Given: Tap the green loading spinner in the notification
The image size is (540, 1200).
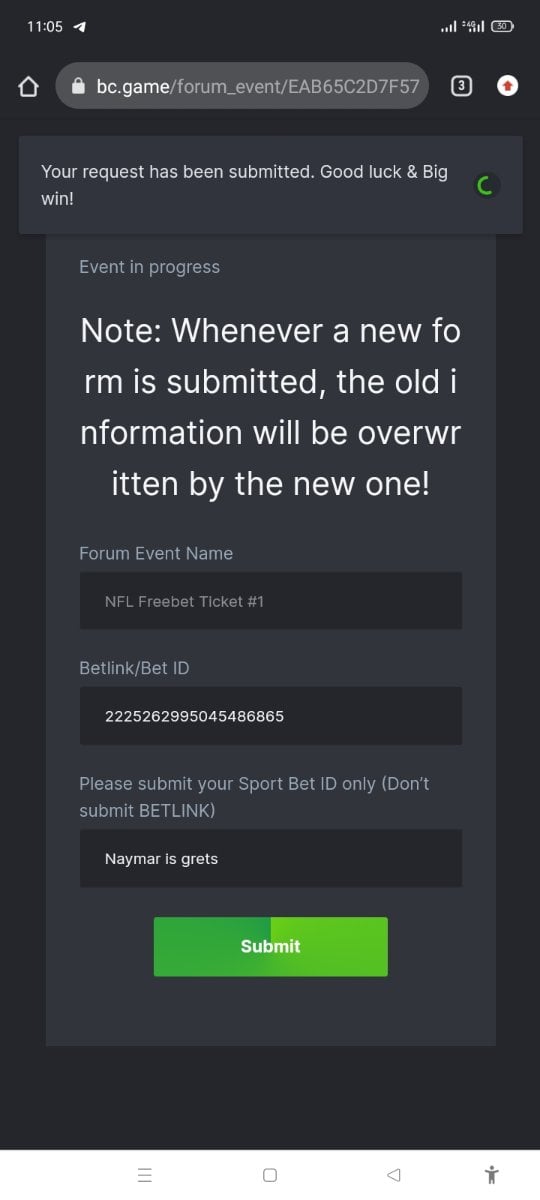Looking at the screenshot, I should [x=486, y=186].
